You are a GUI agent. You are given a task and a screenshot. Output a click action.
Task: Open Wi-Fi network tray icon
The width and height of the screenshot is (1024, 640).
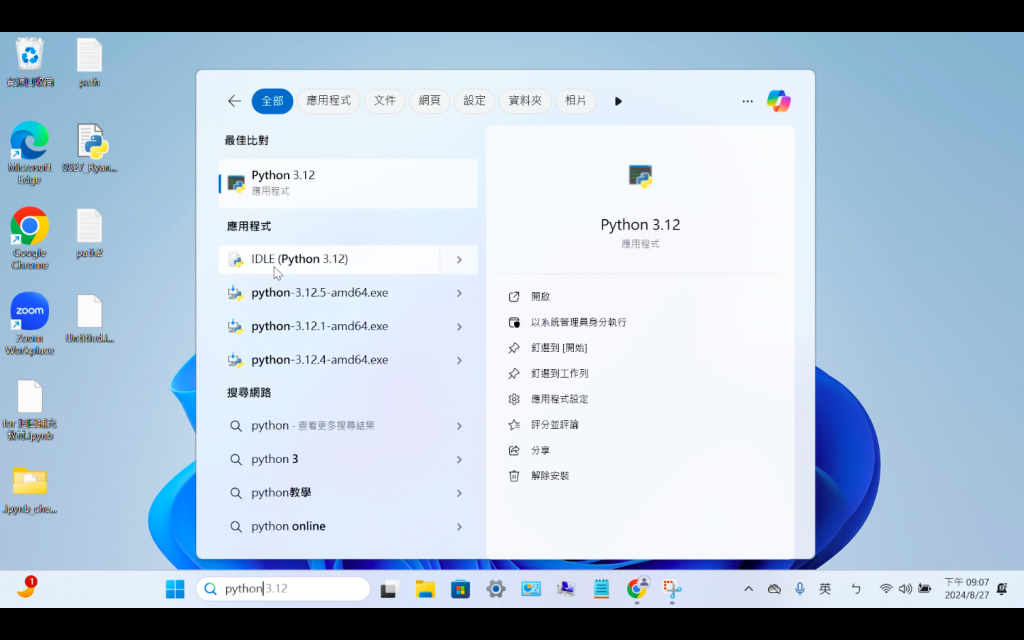(886, 589)
